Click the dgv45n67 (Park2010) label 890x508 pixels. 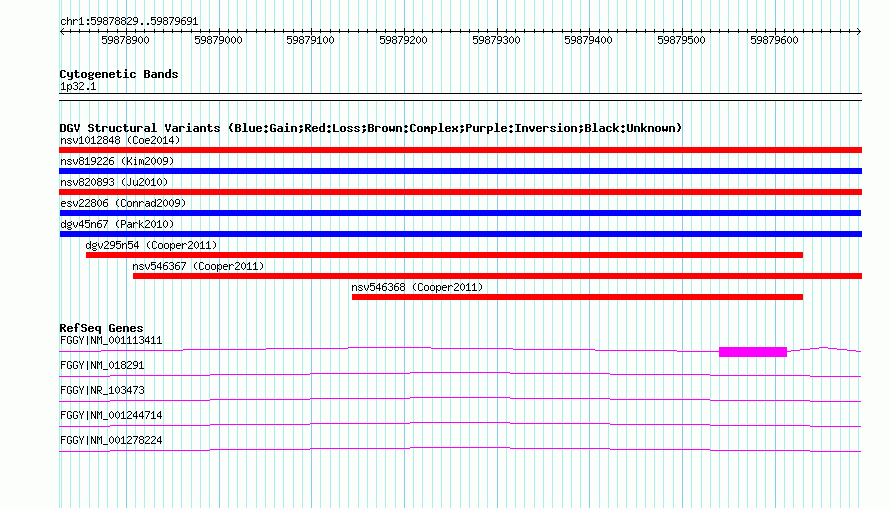pyautogui.click(x=117, y=224)
